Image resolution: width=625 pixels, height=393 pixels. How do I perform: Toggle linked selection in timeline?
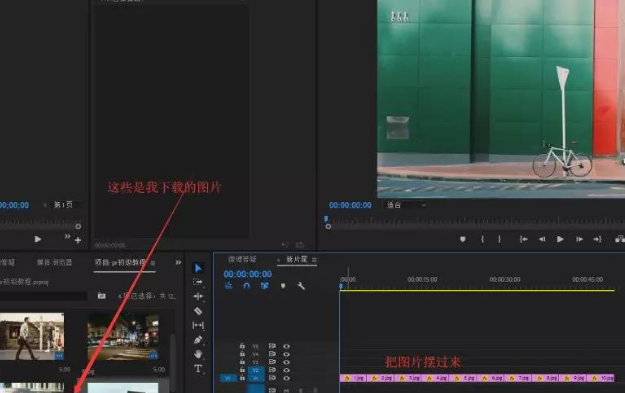[264, 285]
